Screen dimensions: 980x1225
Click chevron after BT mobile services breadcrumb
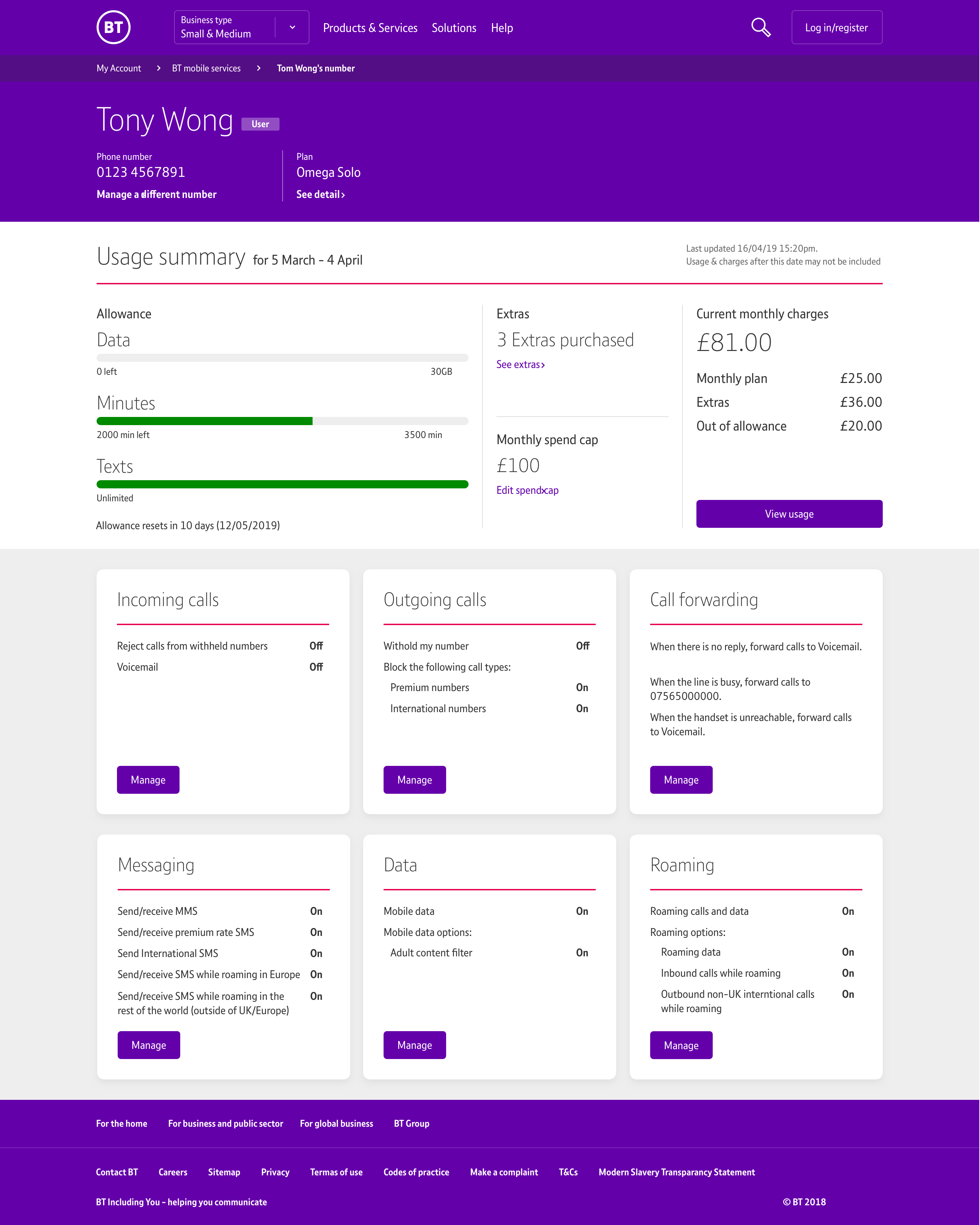(x=258, y=68)
